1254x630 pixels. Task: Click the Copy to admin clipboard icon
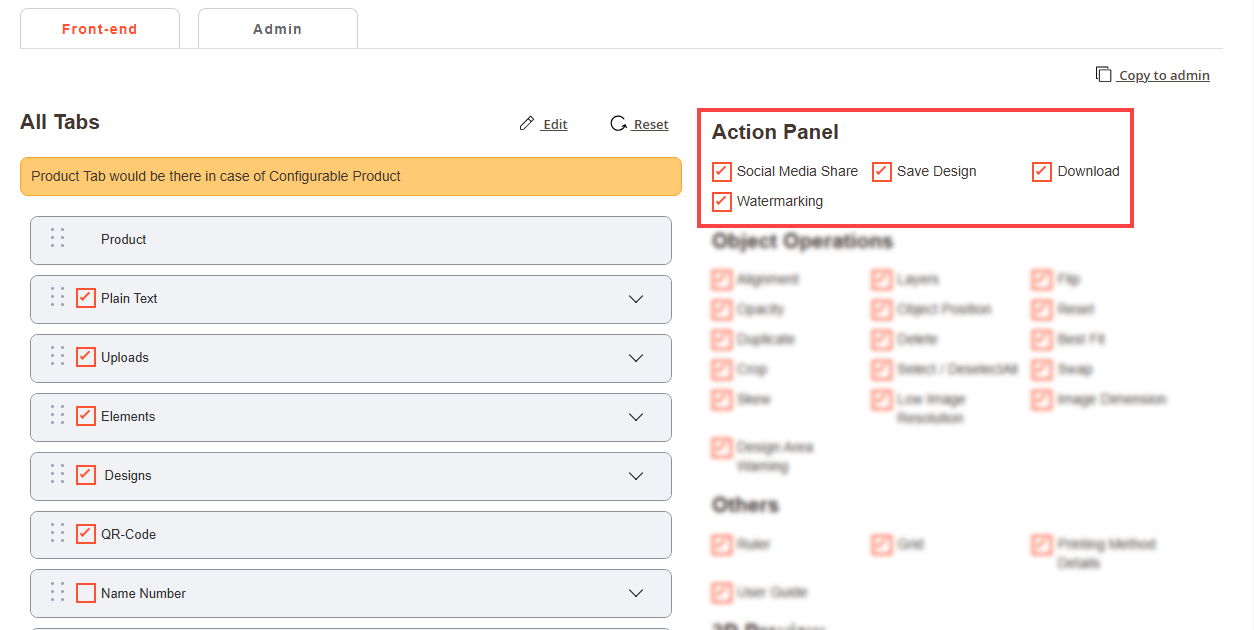coord(1103,75)
